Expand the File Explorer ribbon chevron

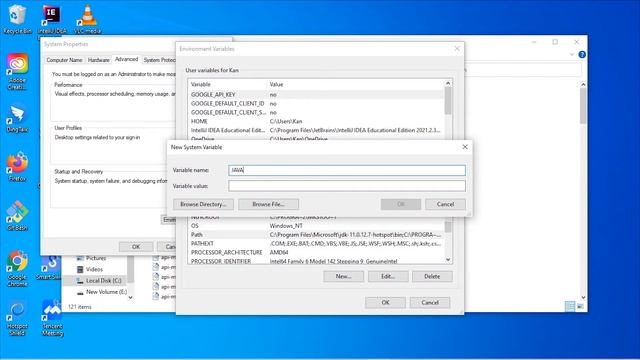click(572, 54)
